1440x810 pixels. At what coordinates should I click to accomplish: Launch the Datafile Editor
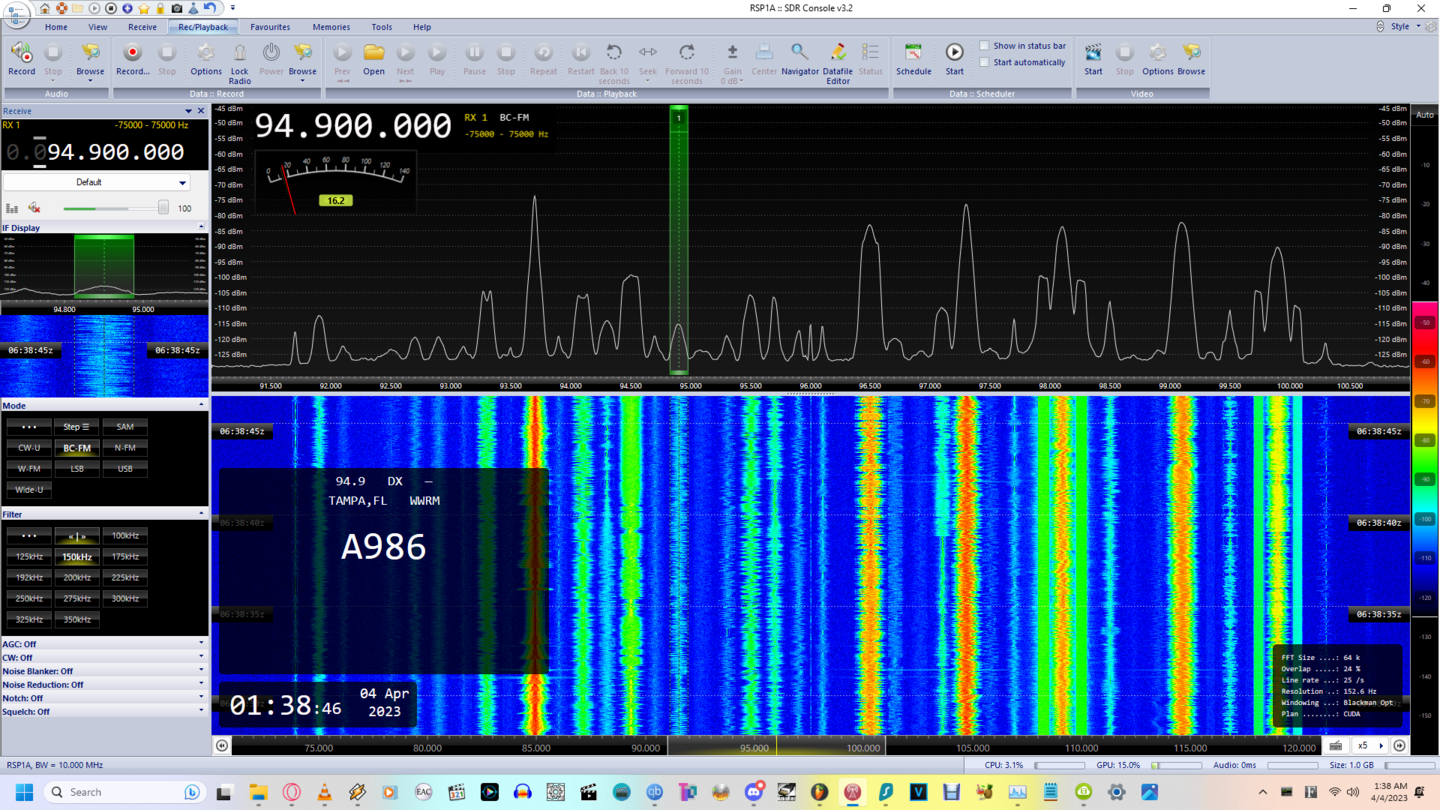tap(838, 63)
